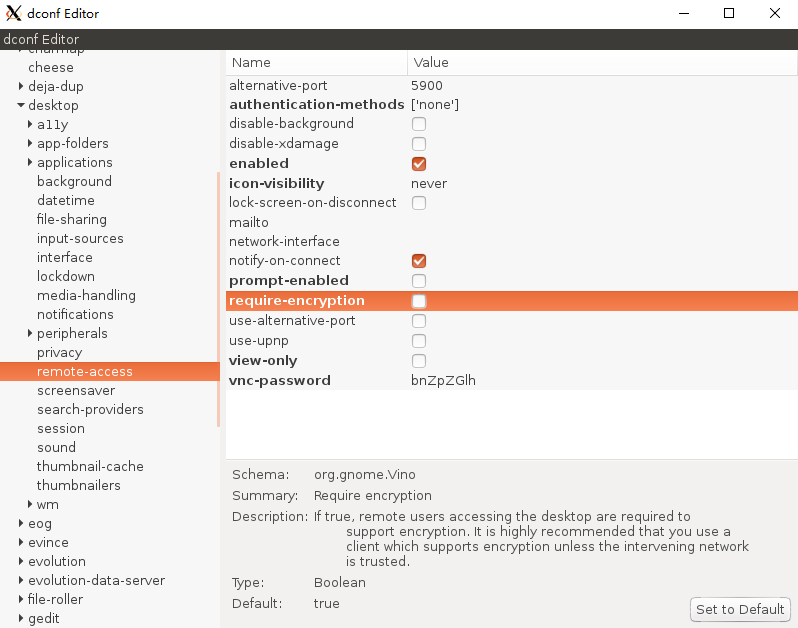
Task: Select notifications in the tree
Action: pos(75,314)
